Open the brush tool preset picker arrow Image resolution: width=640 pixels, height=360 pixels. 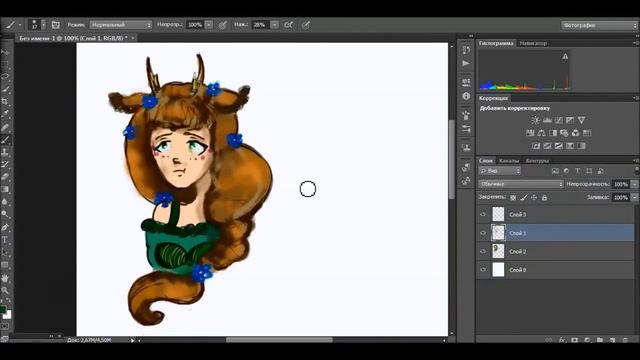point(20,25)
